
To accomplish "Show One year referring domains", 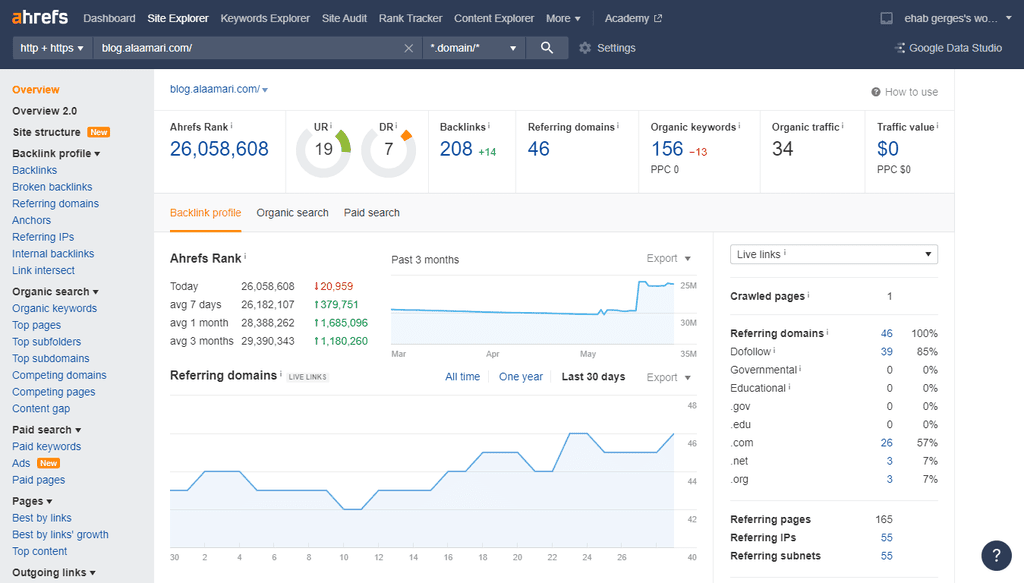I will coord(520,377).
